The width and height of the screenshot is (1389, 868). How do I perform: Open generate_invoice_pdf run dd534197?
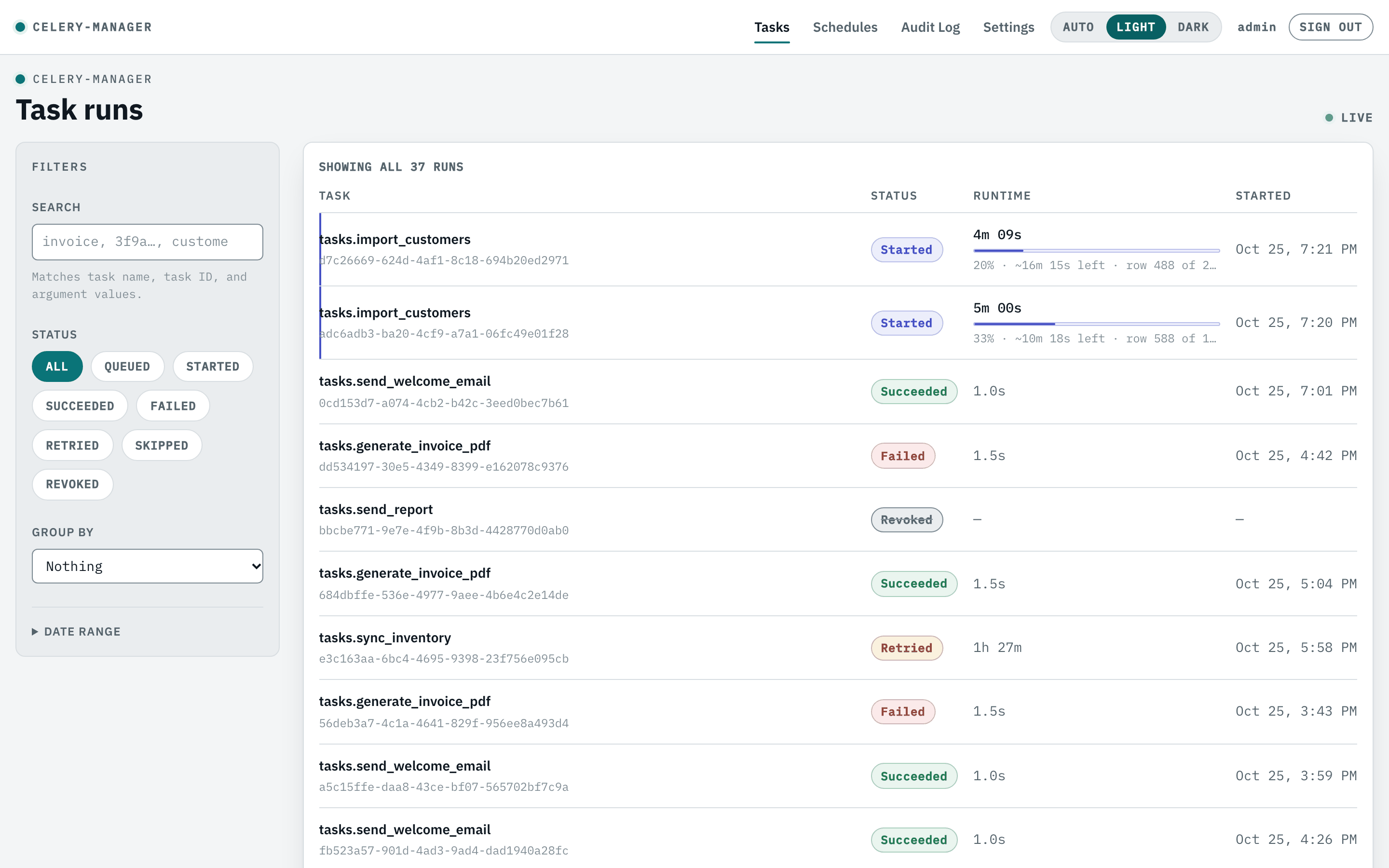[838, 456]
